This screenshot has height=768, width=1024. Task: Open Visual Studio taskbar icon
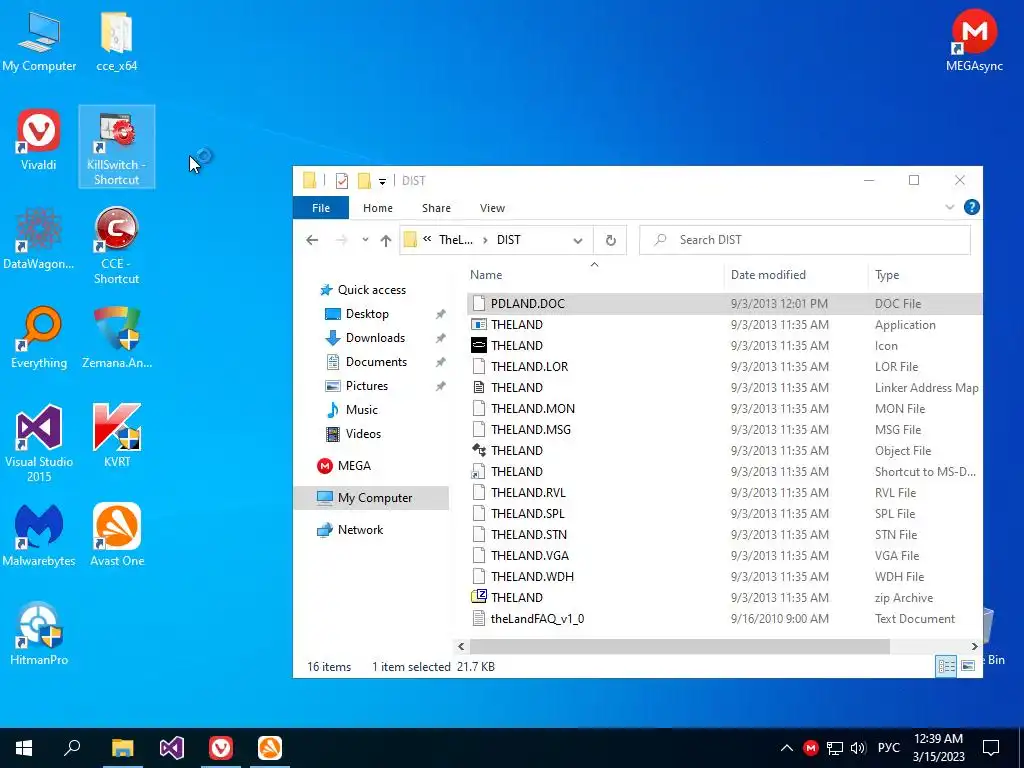point(171,748)
